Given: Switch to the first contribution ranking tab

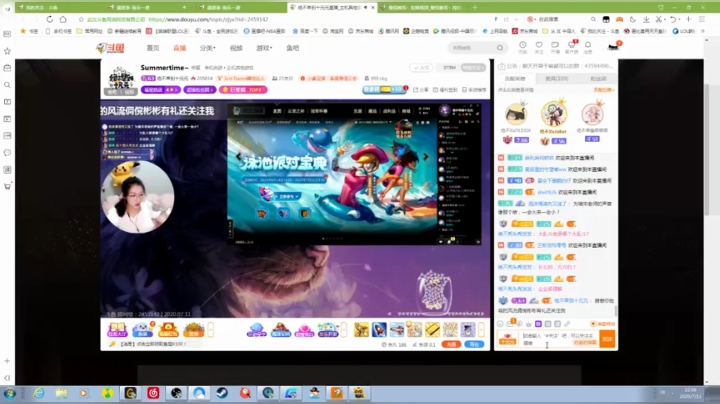Looking at the screenshot, I should click(x=515, y=79).
